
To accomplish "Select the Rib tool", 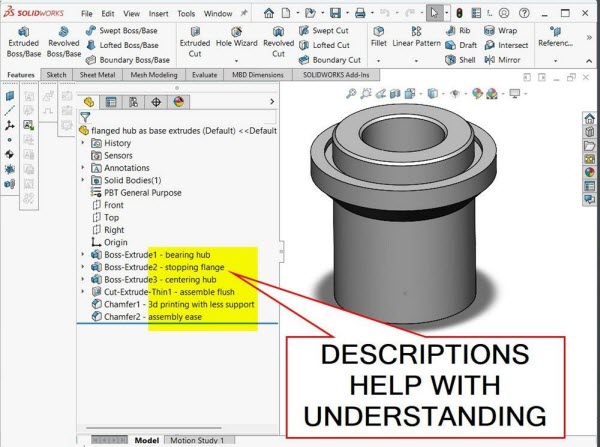I will point(458,31).
